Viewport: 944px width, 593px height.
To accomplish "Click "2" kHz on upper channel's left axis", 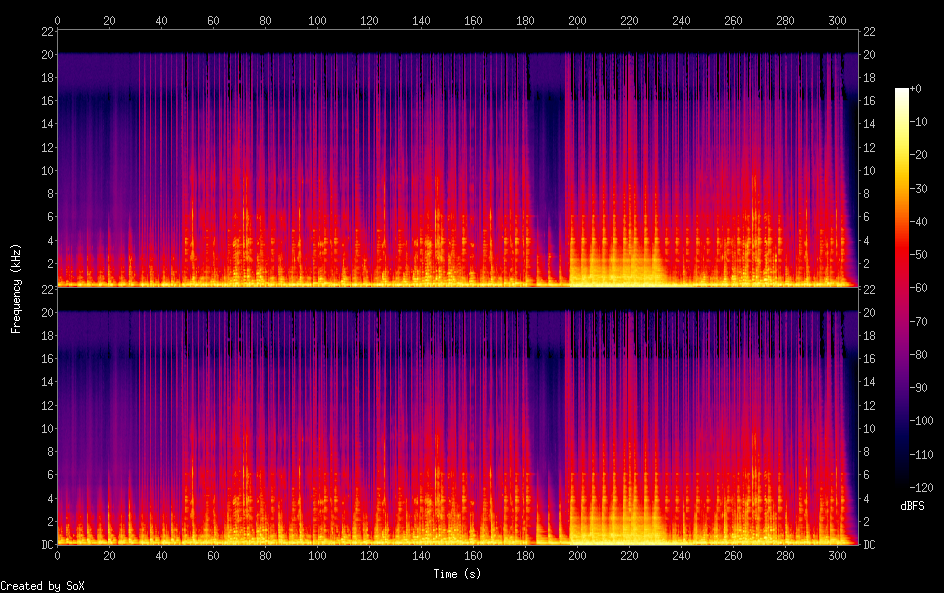I will coord(51,264).
